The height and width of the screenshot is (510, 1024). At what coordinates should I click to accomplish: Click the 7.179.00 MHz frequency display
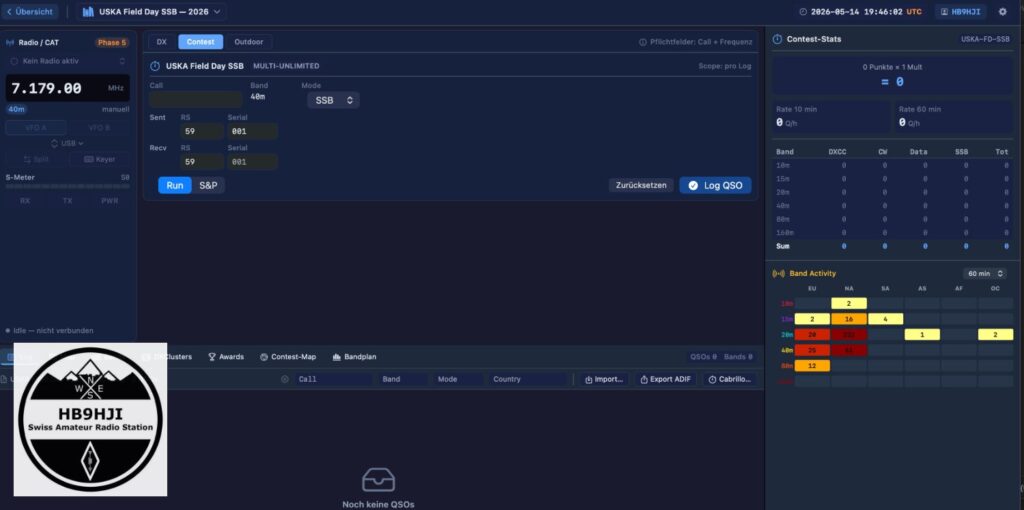coord(68,88)
